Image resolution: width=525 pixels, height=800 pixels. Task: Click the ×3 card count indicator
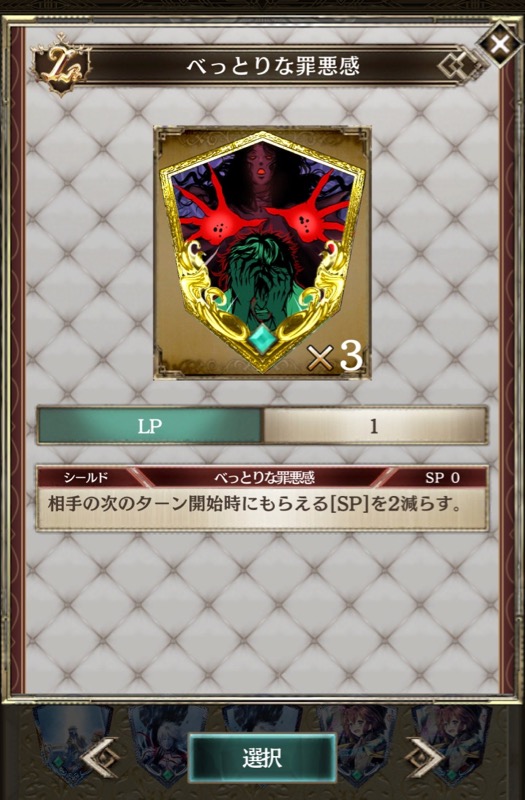tap(335, 356)
